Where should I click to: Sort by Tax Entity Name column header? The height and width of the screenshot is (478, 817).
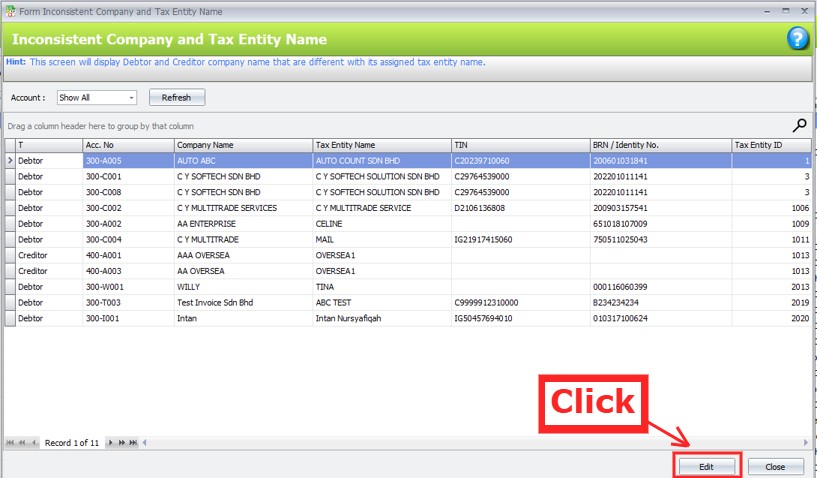point(380,145)
